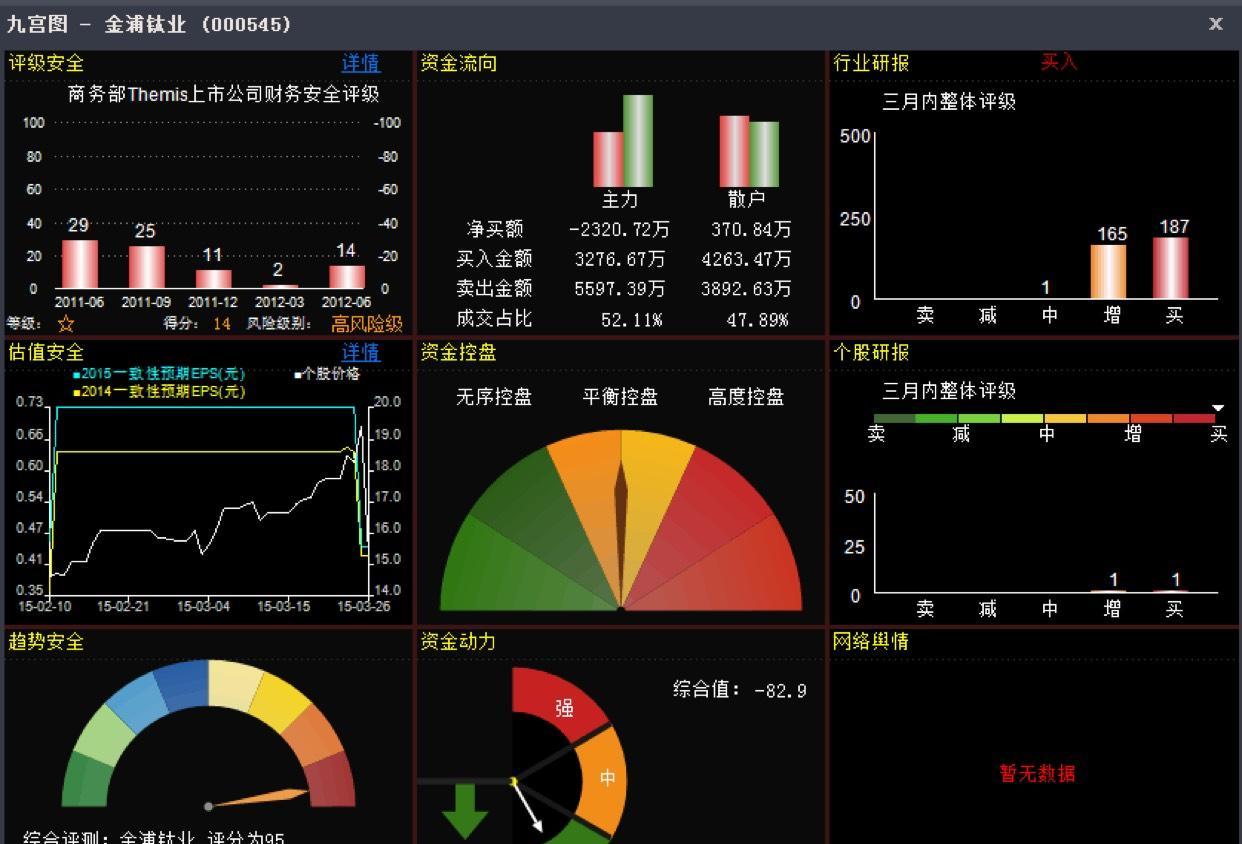
Task: Select the 评级安全 panel title
Action: pyautogui.click(x=46, y=63)
